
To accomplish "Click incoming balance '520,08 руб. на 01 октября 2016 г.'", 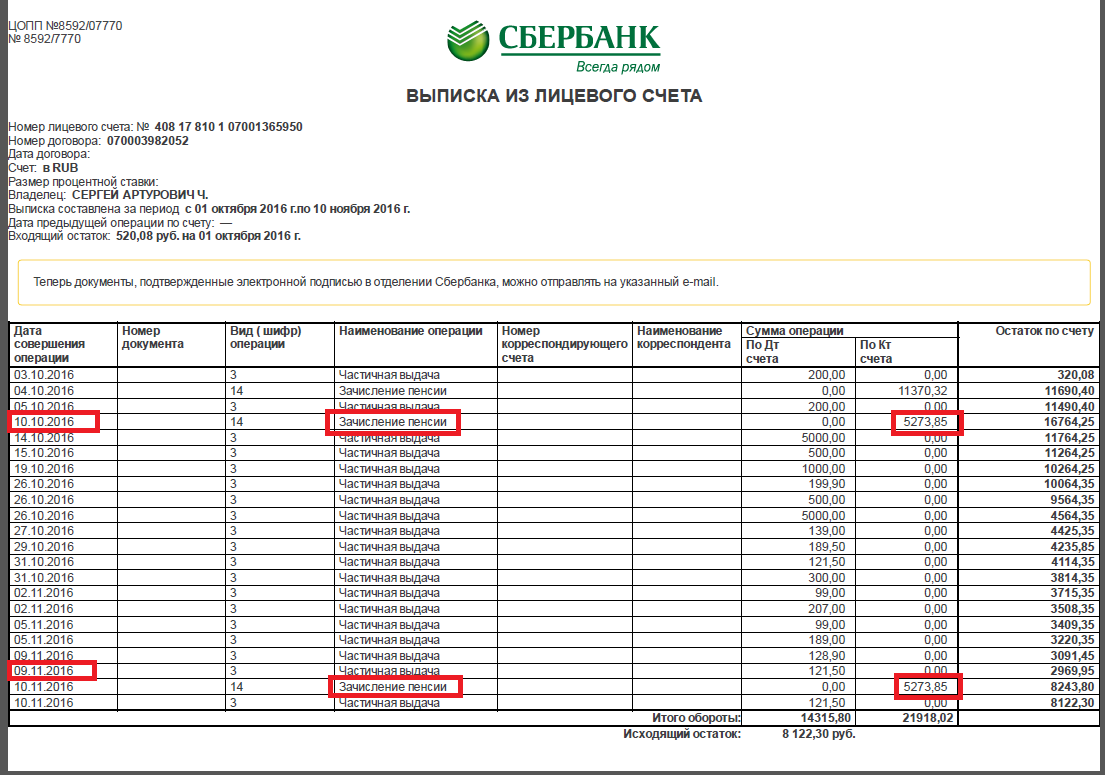I will (x=209, y=235).
